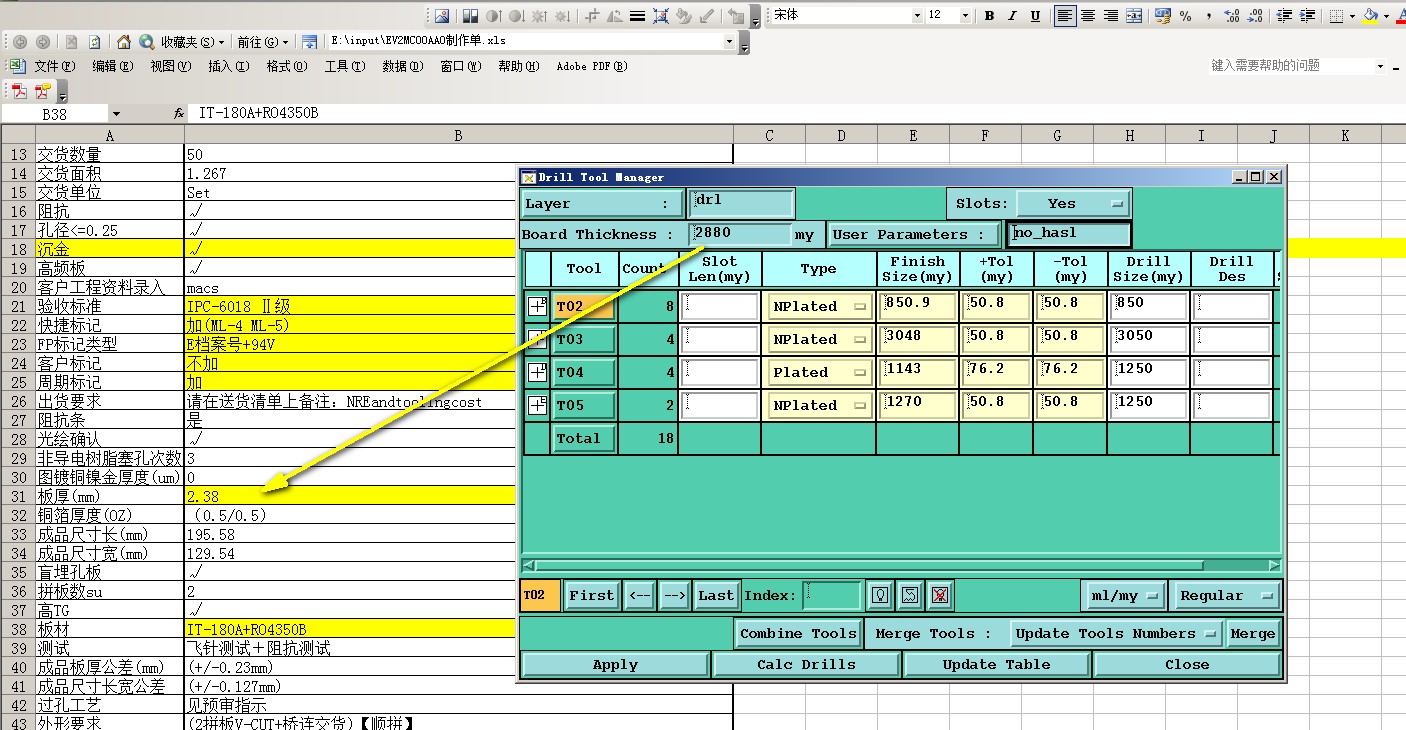Open the Regular mode dropdown
The image size is (1406, 730).
[x=1225, y=595]
